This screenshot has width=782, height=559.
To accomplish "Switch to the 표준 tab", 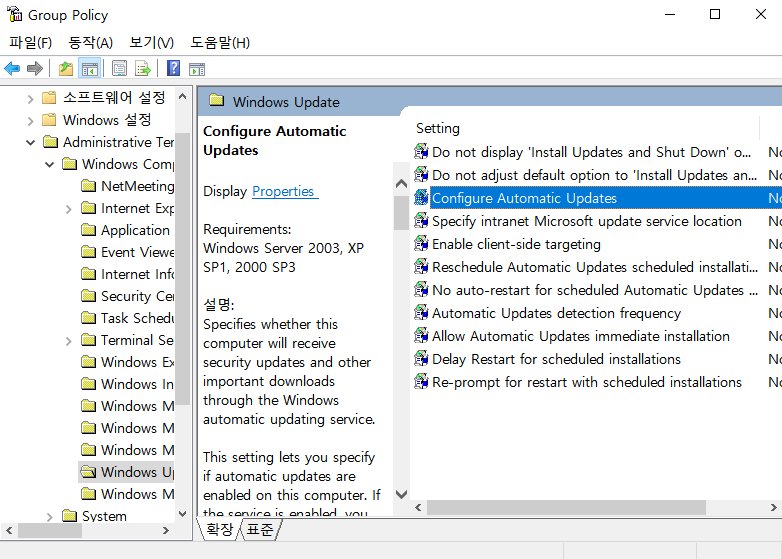I will [x=260, y=529].
